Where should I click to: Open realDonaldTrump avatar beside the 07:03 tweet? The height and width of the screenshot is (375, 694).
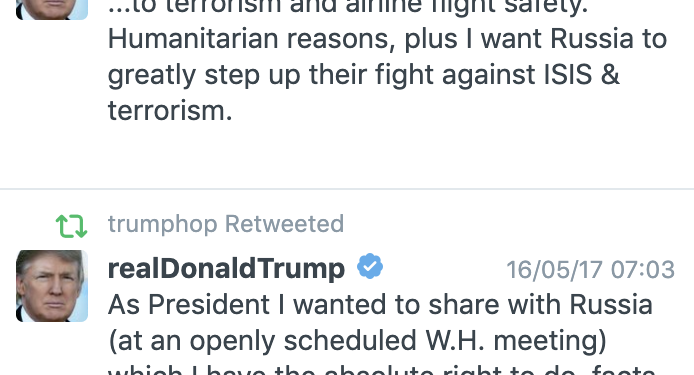(52, 286)
